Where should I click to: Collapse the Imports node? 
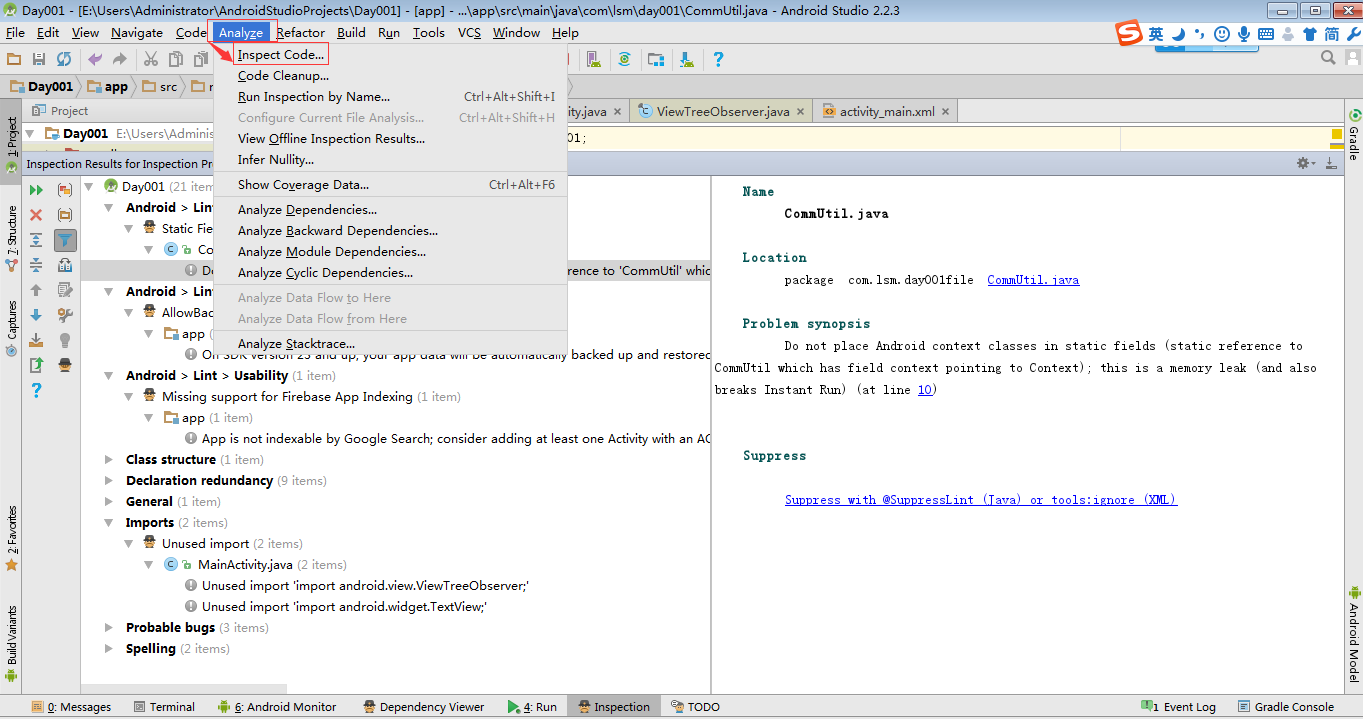tap(109, 523)
